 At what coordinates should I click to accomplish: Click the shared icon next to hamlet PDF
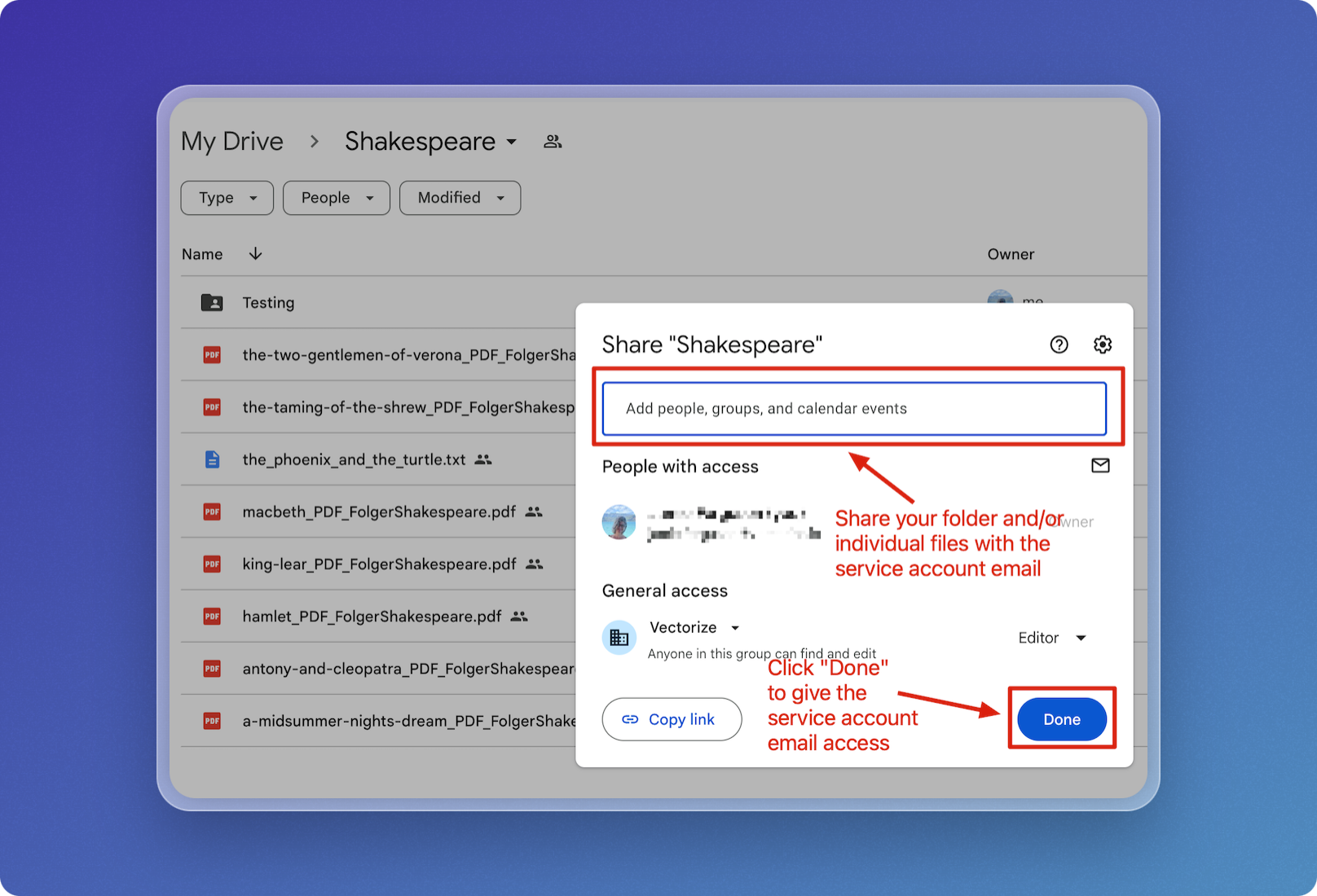[x=519, y=617]
